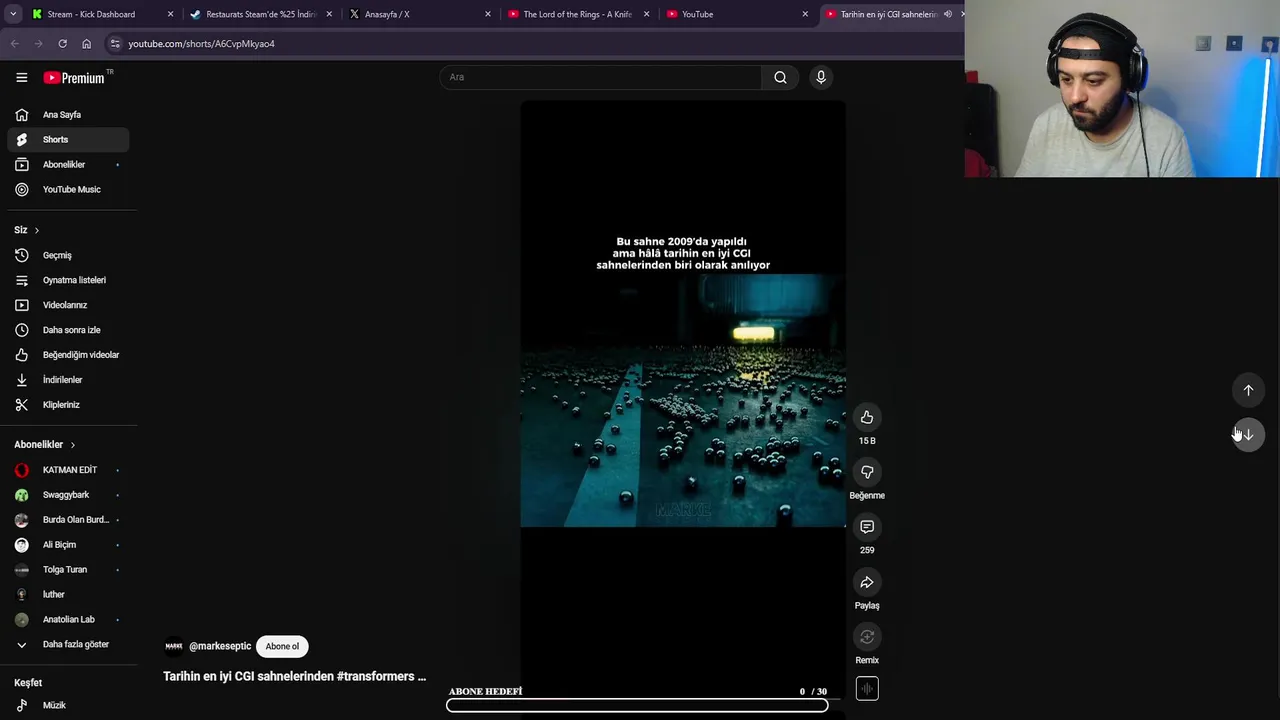
Task: Go back in browser history
Action: point(15,44)
